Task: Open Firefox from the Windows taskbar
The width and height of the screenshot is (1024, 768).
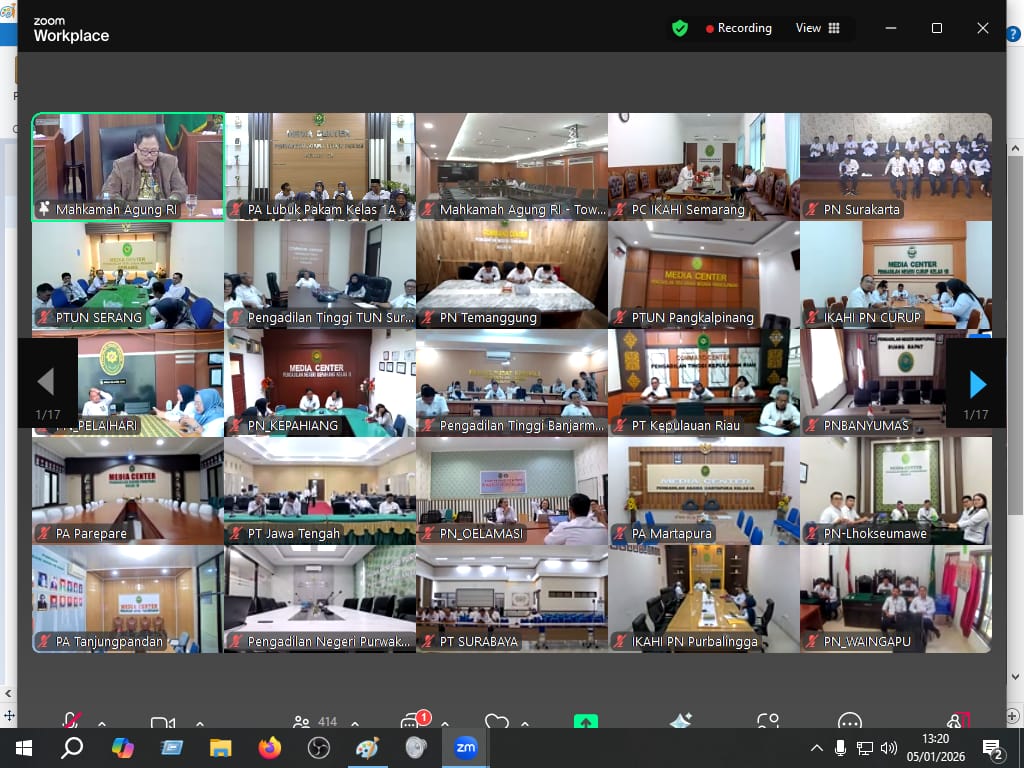Action: click(270, 748)
